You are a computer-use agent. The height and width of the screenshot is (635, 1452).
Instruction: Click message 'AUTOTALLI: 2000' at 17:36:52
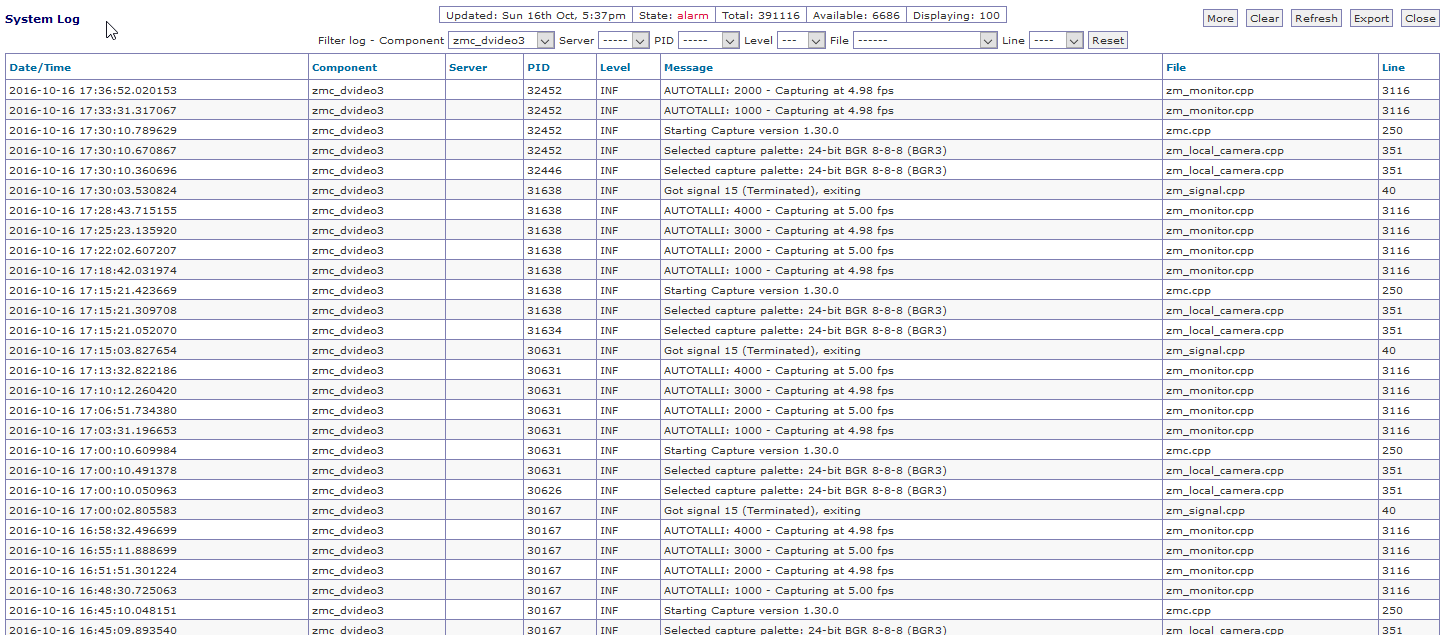[x=779, y=91]
